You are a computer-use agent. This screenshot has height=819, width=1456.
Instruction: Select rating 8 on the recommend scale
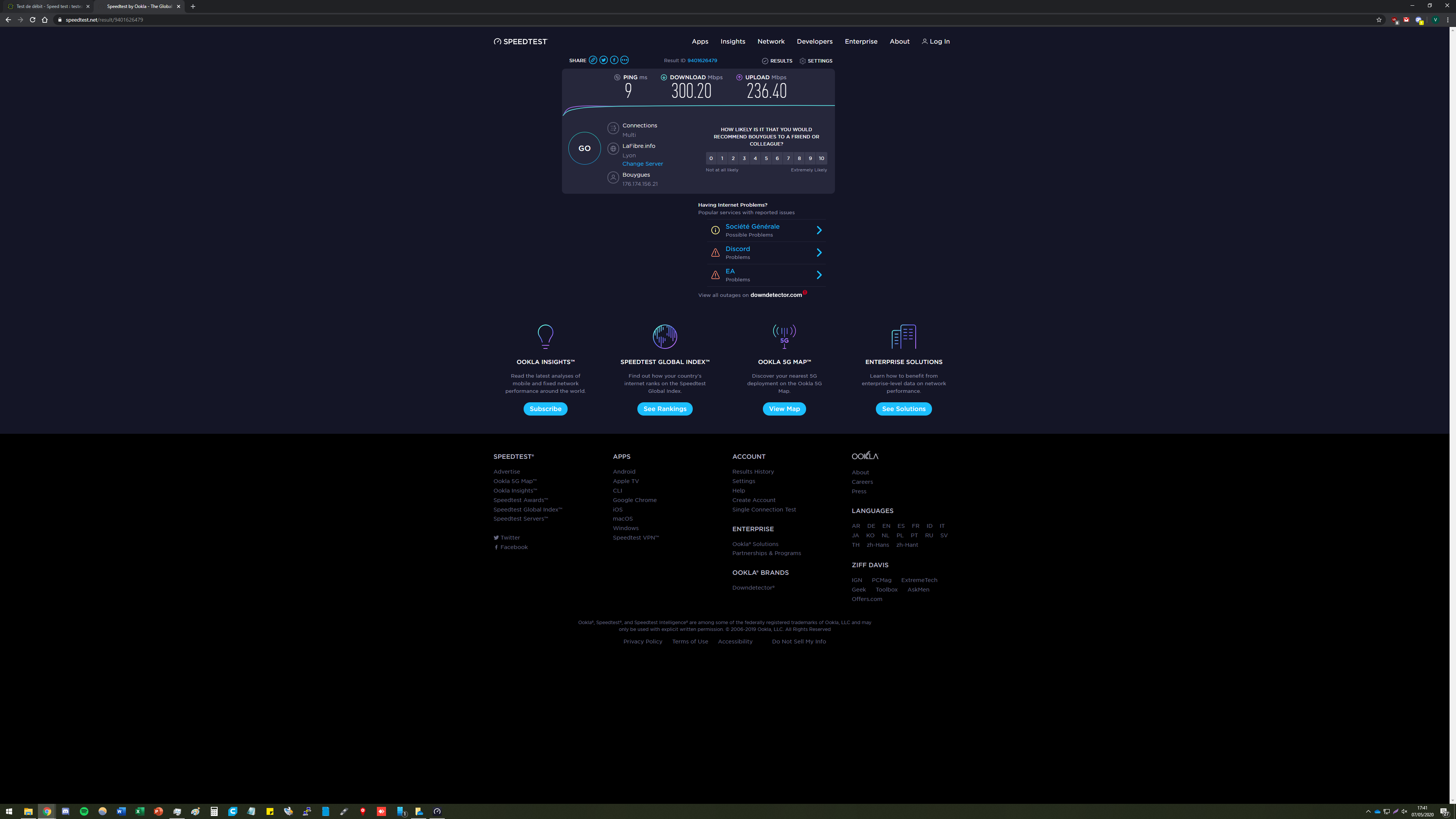(799, 158)
